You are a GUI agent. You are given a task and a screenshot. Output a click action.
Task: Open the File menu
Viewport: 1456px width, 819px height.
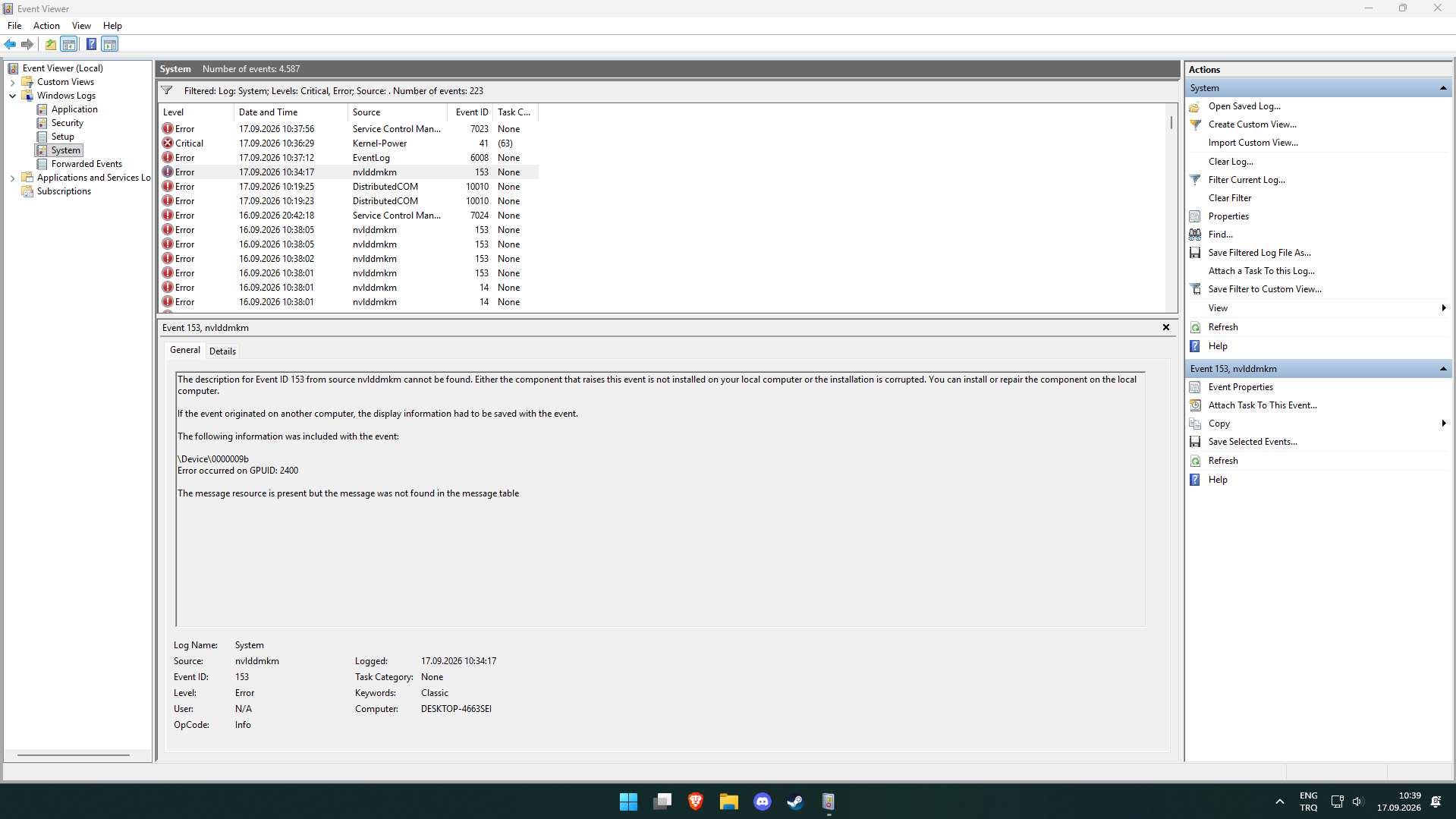click(14, 26)
